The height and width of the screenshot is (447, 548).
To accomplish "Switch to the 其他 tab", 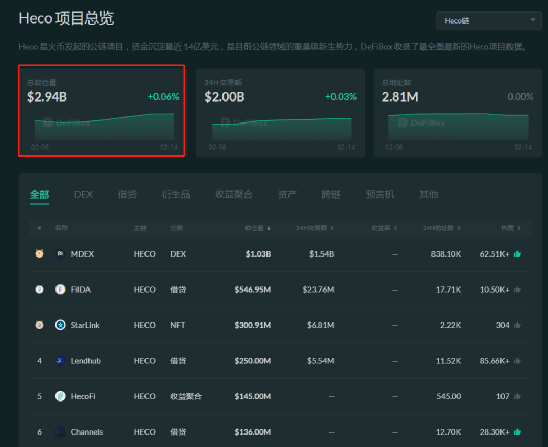I will tap(428, 194).
